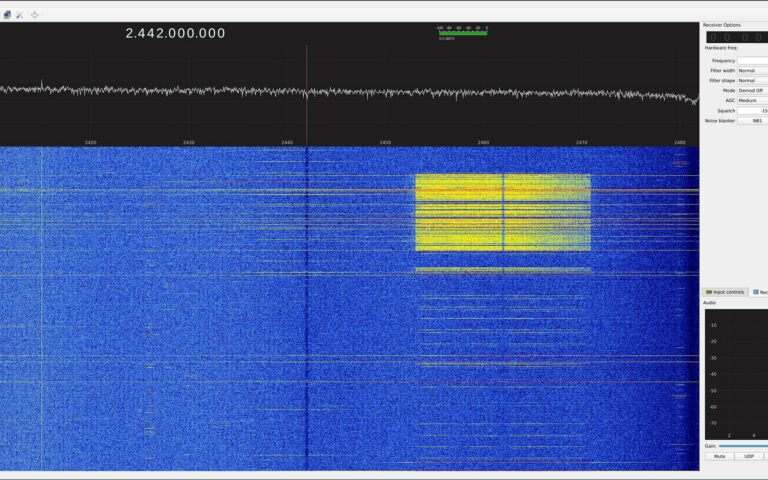Click the audio spectrum plot
Image resolution: width=768 pixels, height=480 pixels.
736,374
